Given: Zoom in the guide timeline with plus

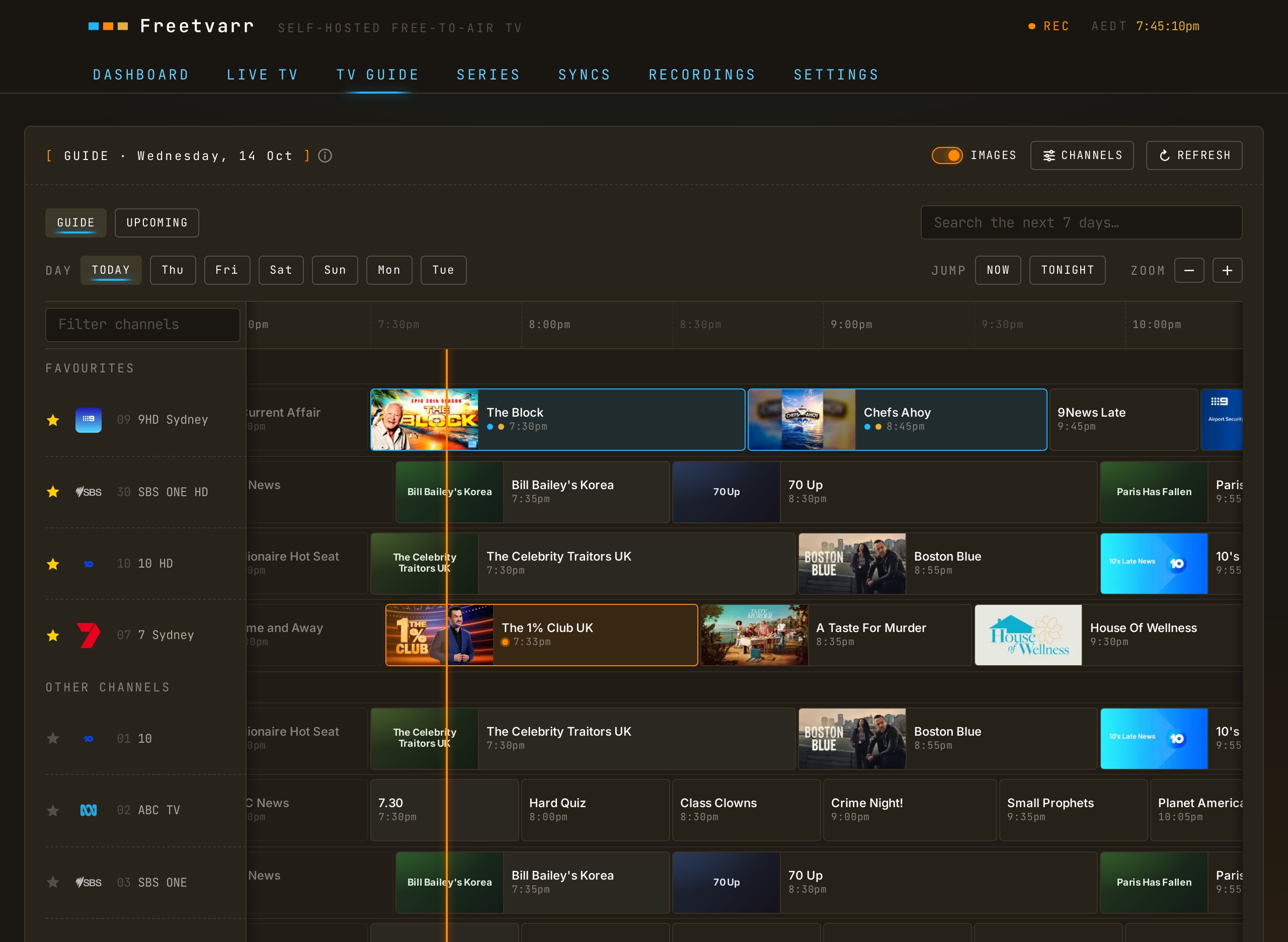Looking at the screenshot, I should 1227,270.
